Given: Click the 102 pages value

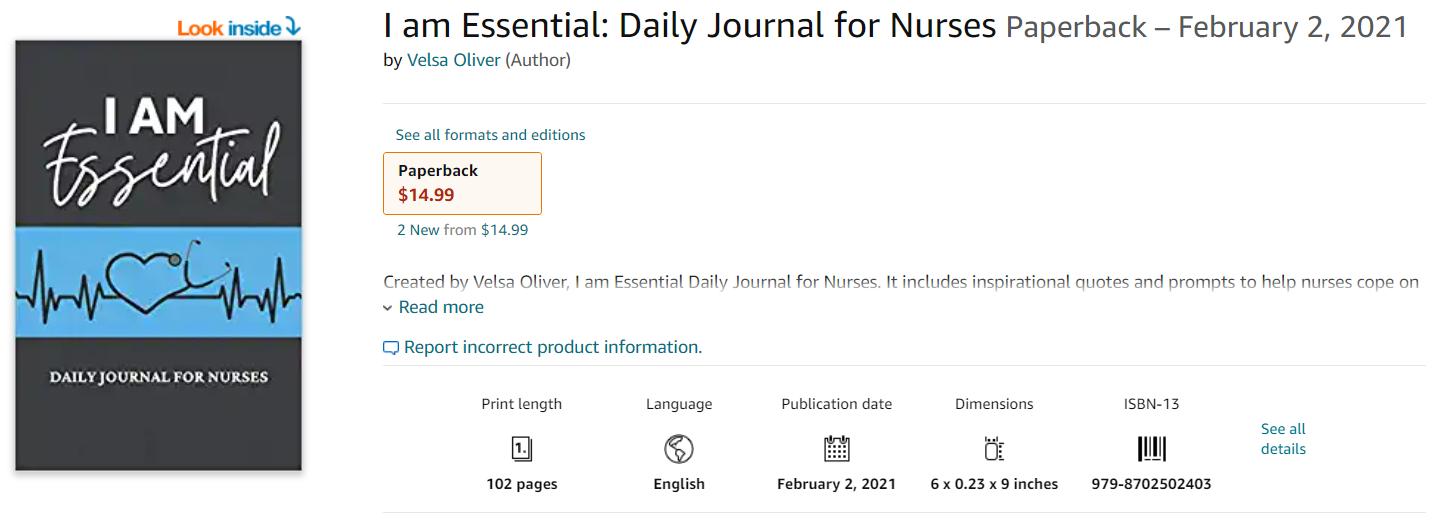Looking at the screenshot, I should point(521,484).
